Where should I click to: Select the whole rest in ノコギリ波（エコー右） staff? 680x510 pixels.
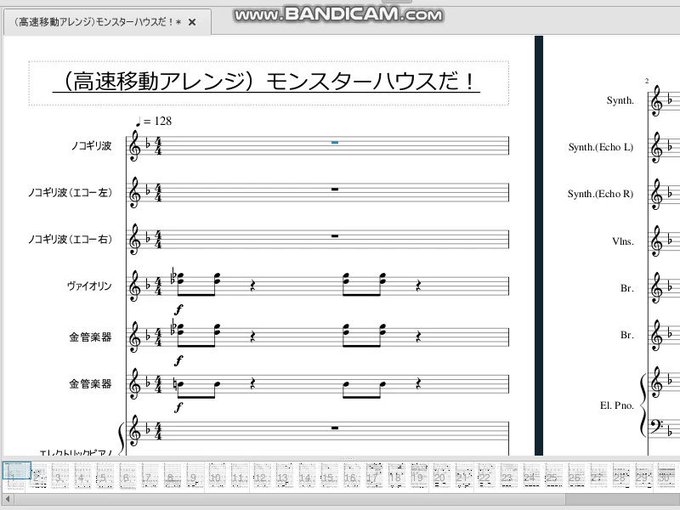pyautogui.click(x=334, y=236)
